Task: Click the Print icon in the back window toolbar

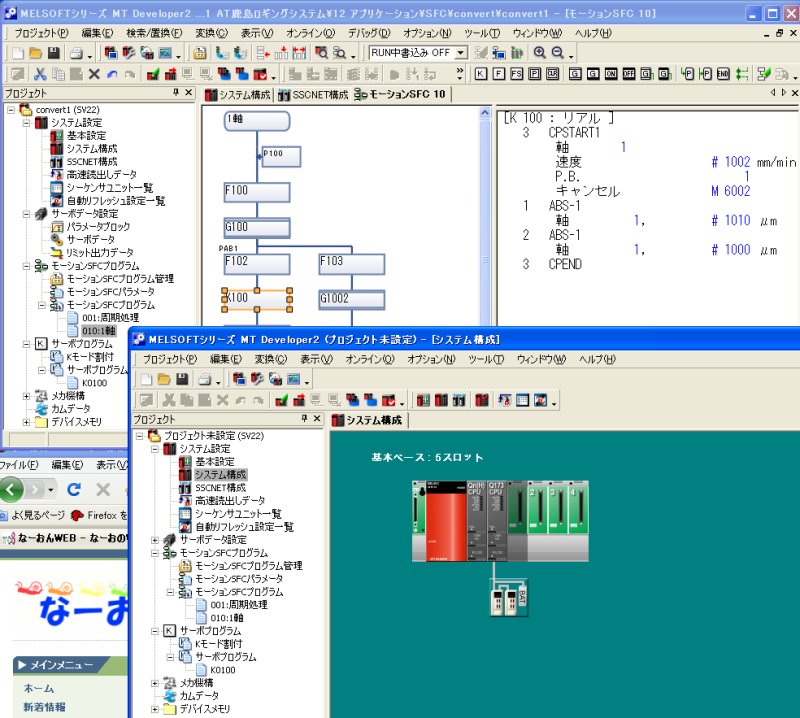Action: (76, 53)
